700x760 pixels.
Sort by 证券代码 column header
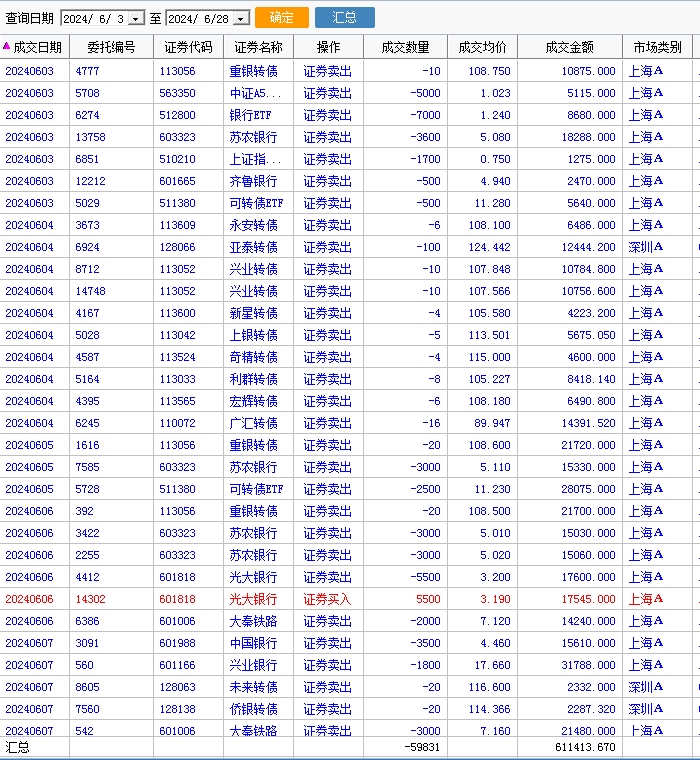click(x=189, y=47)
